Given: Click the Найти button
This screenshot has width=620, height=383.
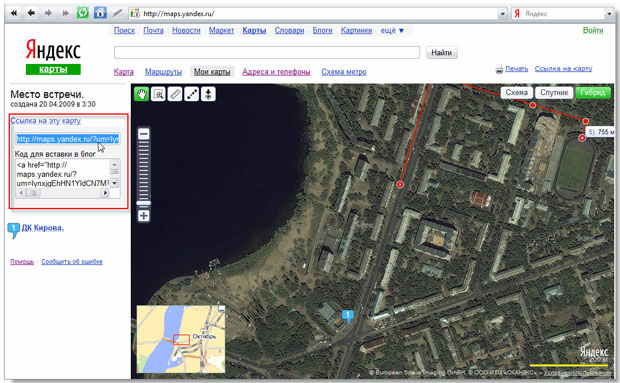Looking at the screenshot, I should 442,52.
